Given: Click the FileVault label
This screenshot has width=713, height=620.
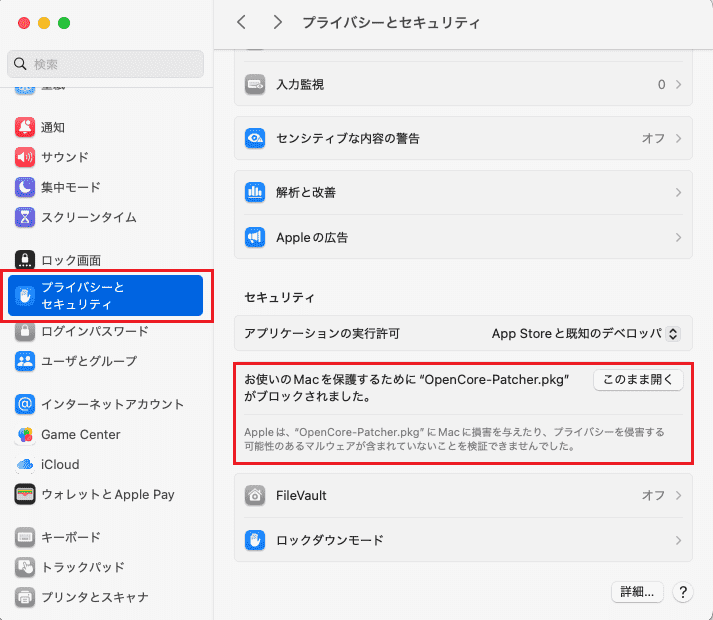Looking at the screenshot, I should pos(301,495).
